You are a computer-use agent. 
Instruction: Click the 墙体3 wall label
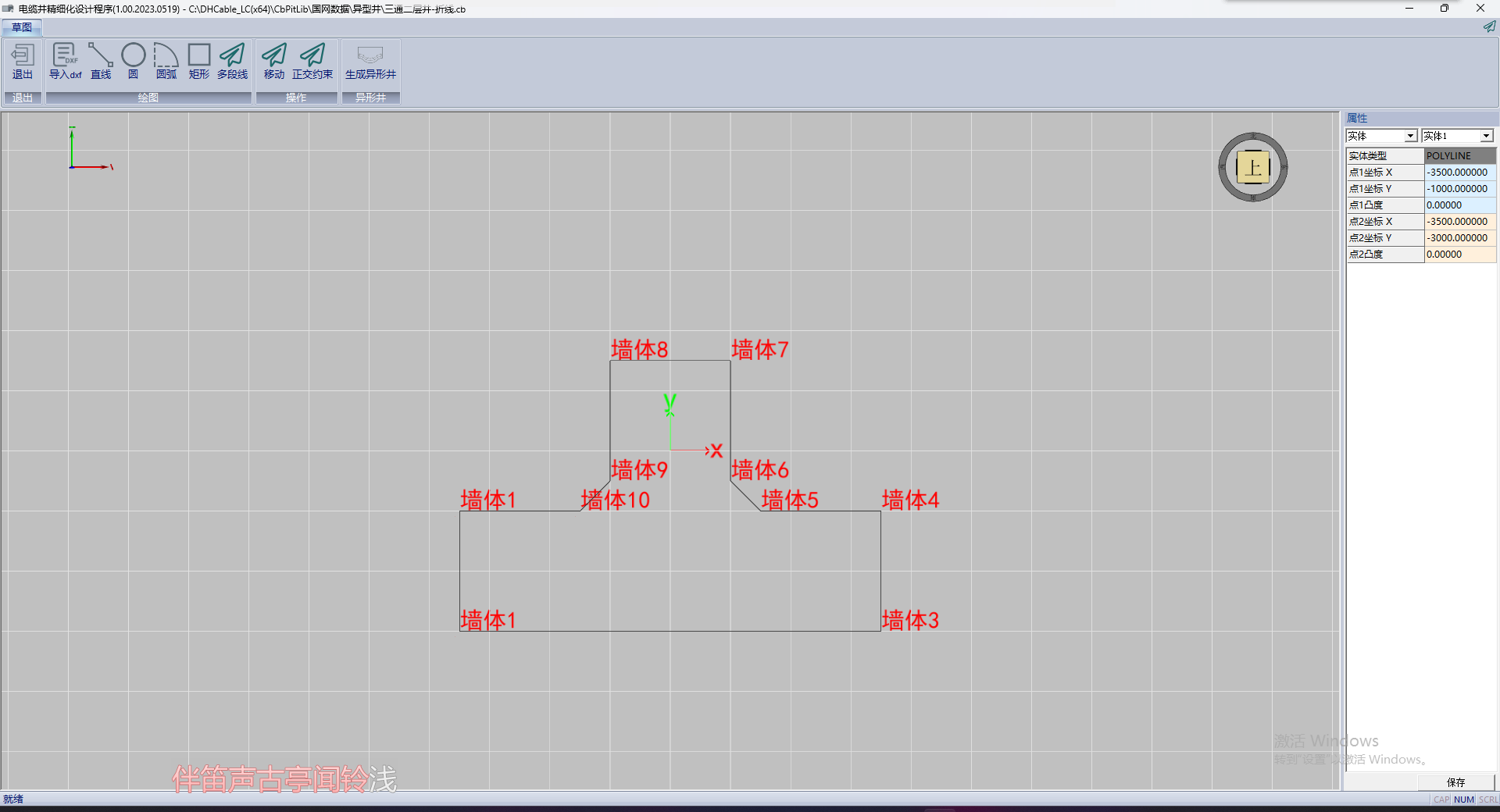pyautogui.click(x=910, y=620)
